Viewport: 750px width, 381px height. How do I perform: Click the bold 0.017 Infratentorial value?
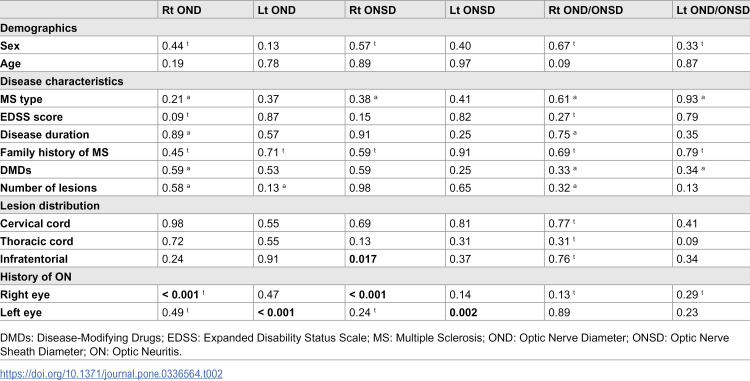point(363,259)
